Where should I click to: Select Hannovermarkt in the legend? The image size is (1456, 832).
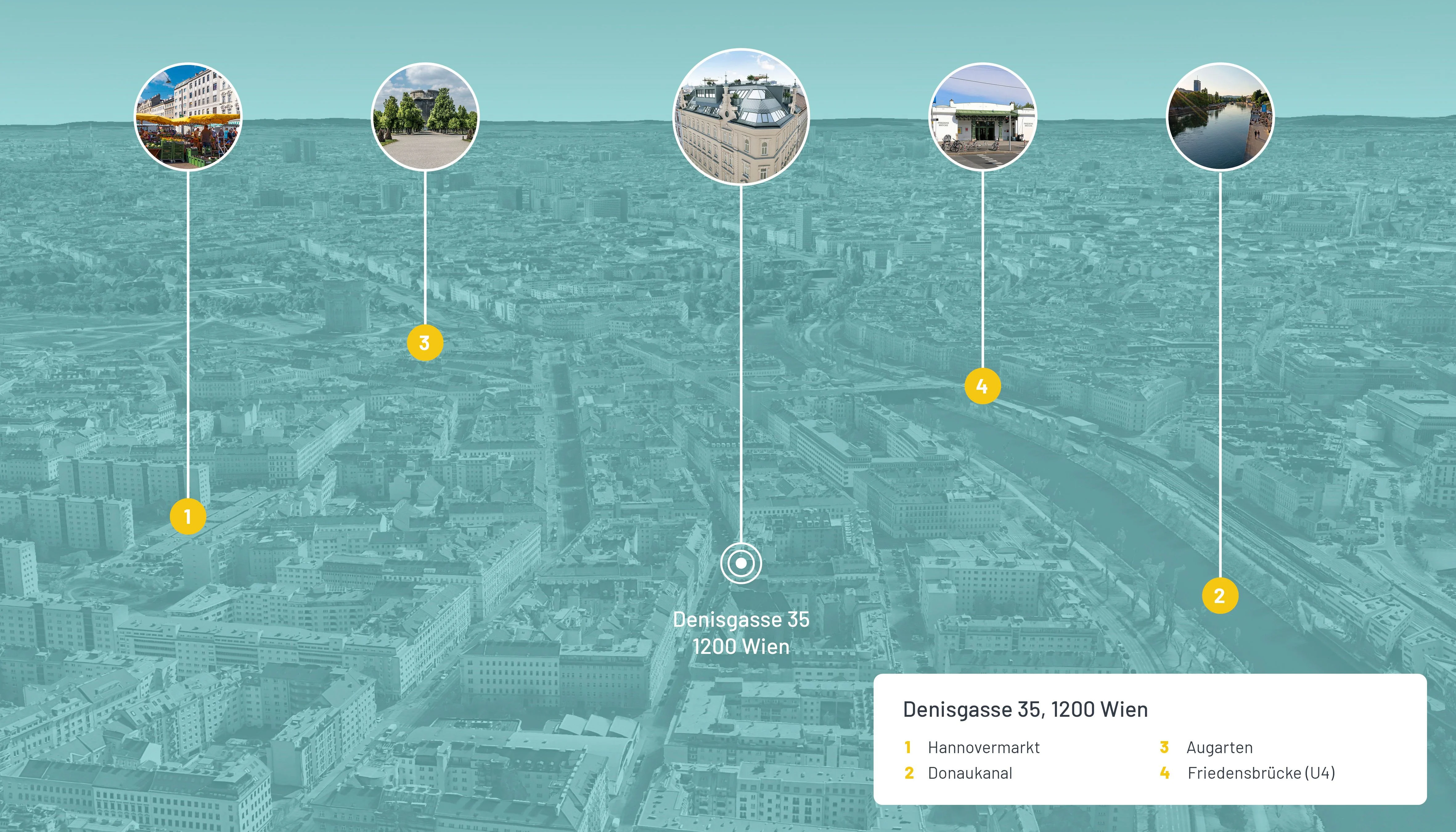[984, 748]
